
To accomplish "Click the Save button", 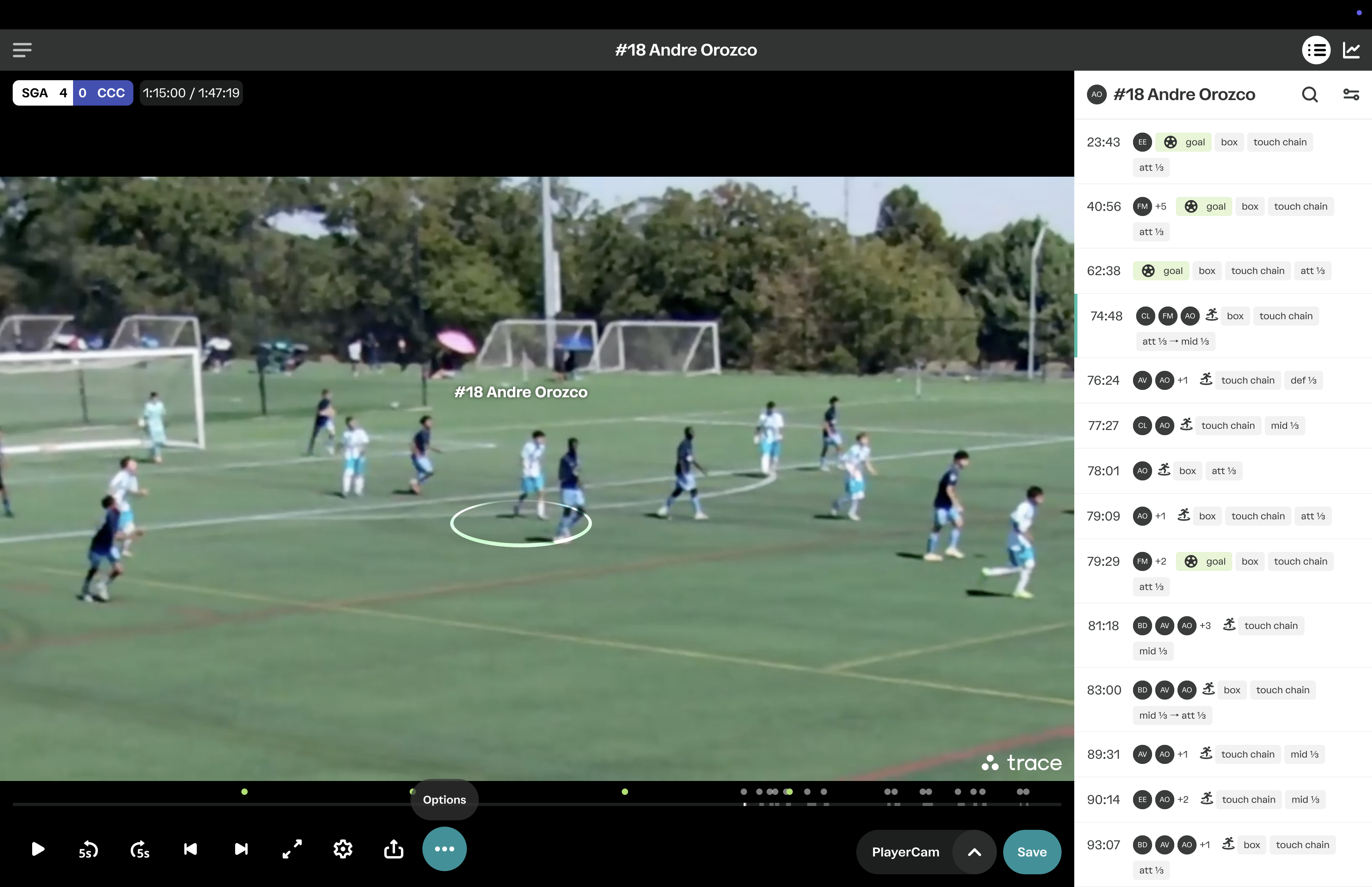I will point(1032,852).
